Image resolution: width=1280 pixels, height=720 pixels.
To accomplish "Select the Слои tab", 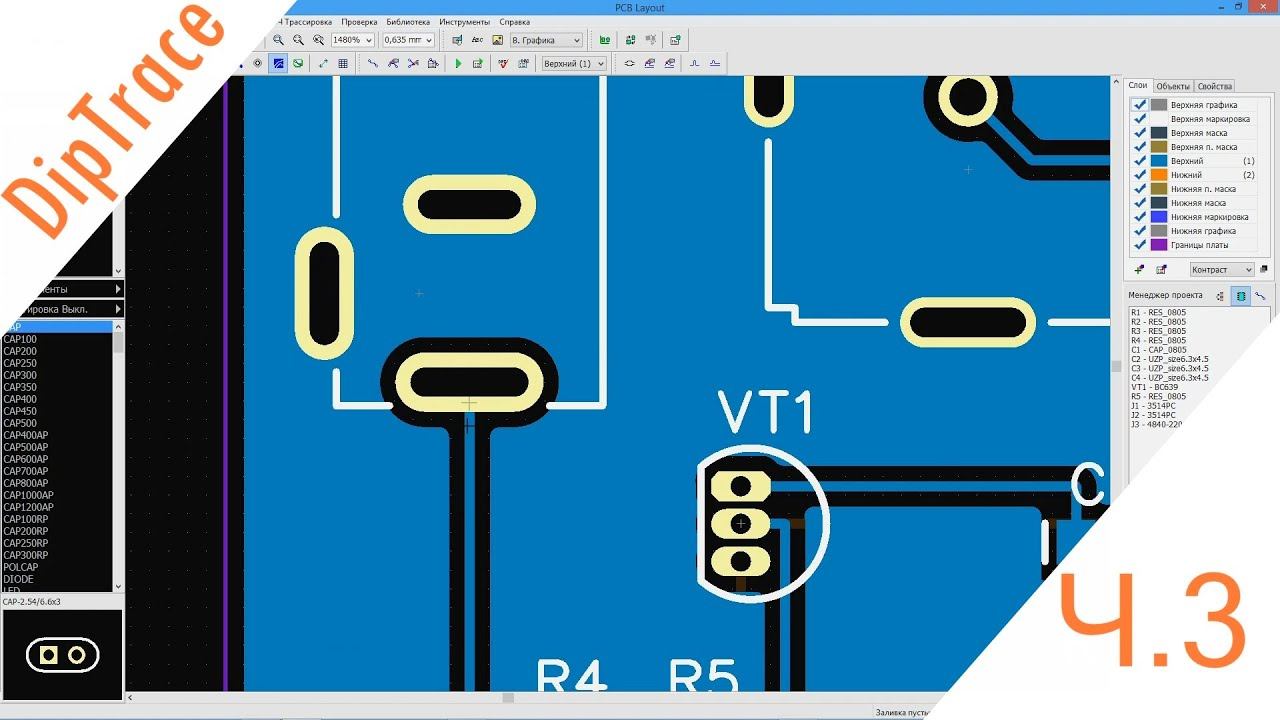I will point(1138,86).
